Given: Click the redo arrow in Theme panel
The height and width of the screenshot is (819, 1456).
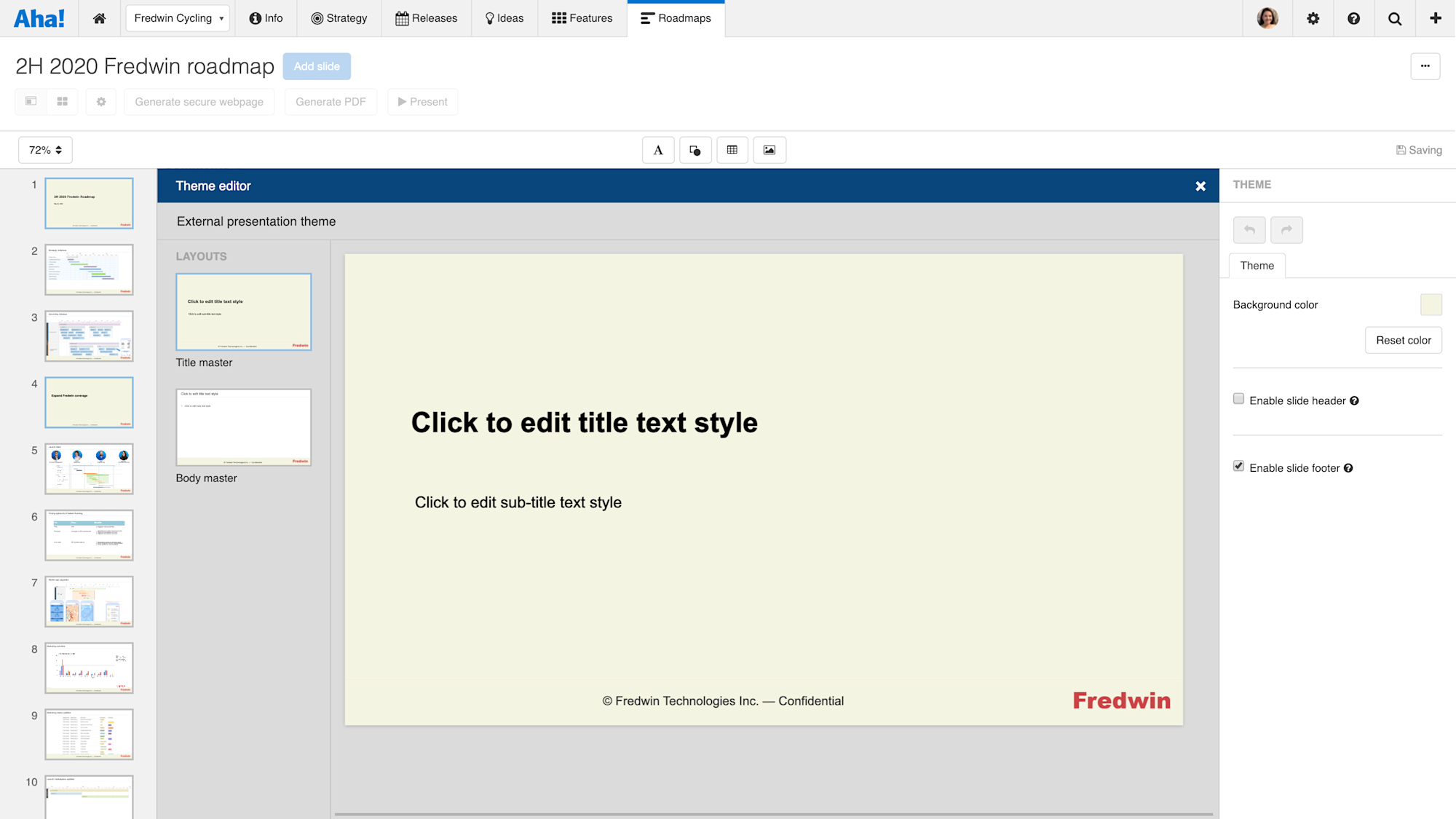Looking at the screenshot, I should 1286,230.
